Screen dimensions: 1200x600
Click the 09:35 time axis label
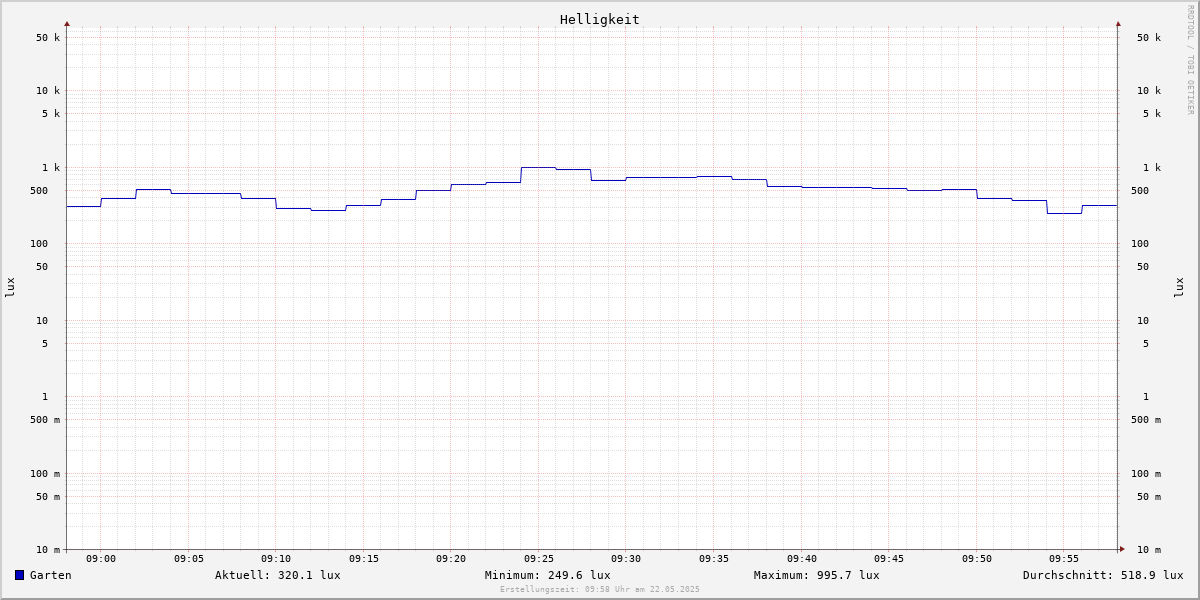tap(714, 559)
